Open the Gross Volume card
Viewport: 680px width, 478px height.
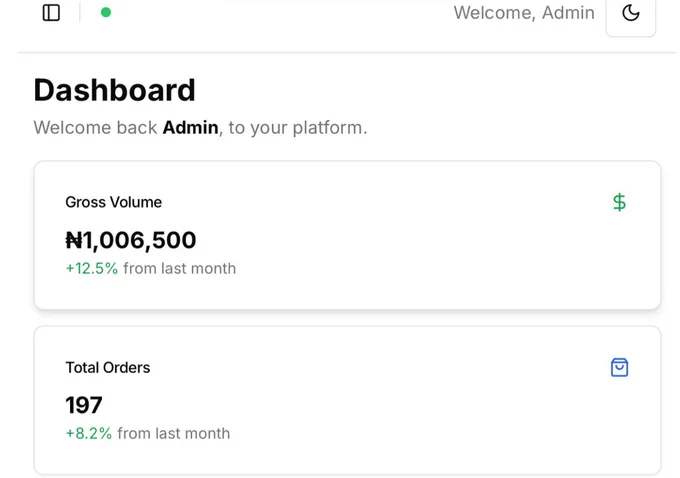[347, 235]
